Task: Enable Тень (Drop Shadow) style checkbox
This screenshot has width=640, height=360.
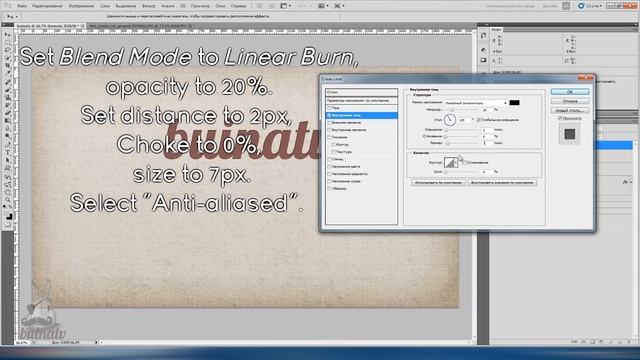Action: 329,108
